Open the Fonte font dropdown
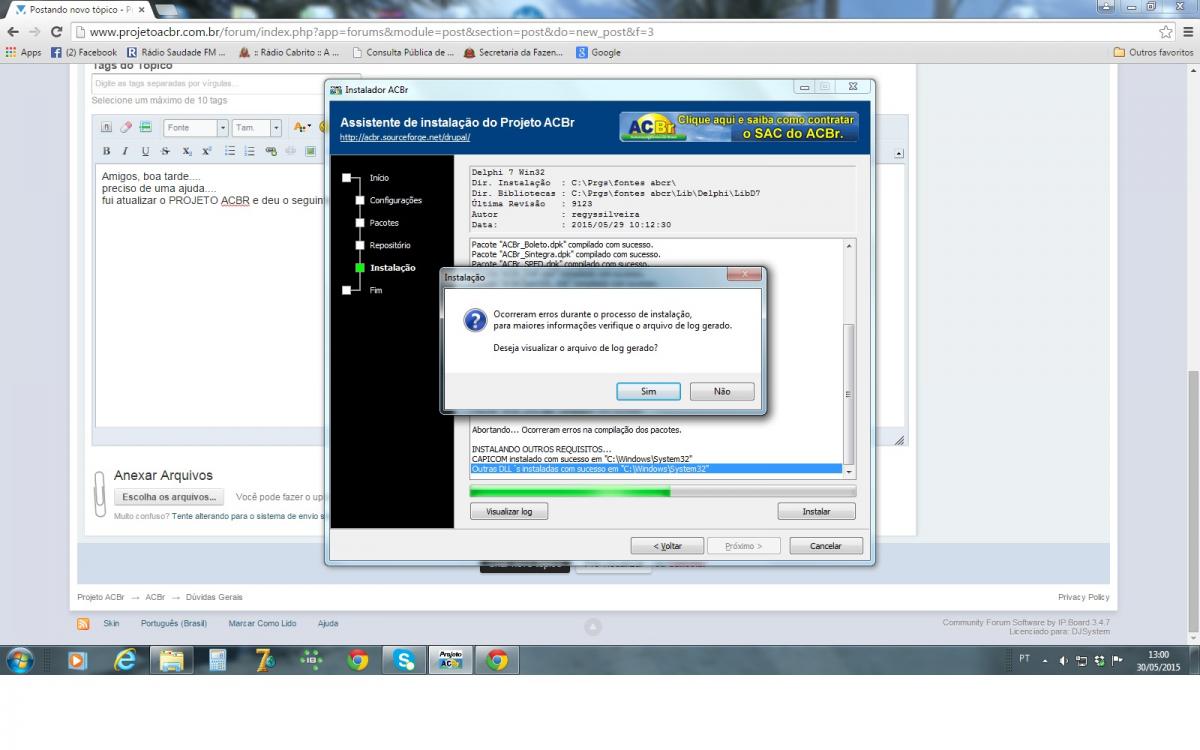 [196, 128]
